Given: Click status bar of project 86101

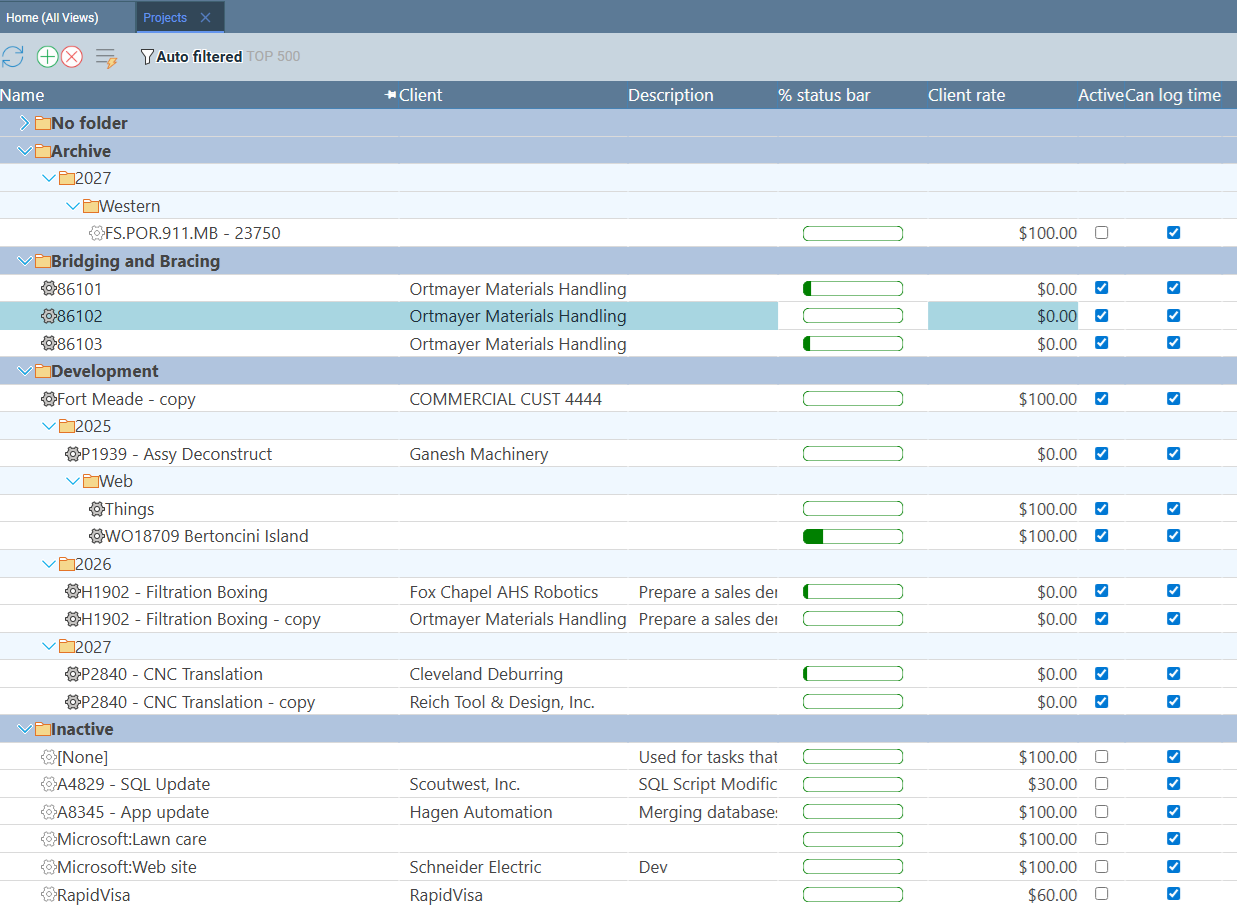Looking at the screenshot, I should (853, 289).
